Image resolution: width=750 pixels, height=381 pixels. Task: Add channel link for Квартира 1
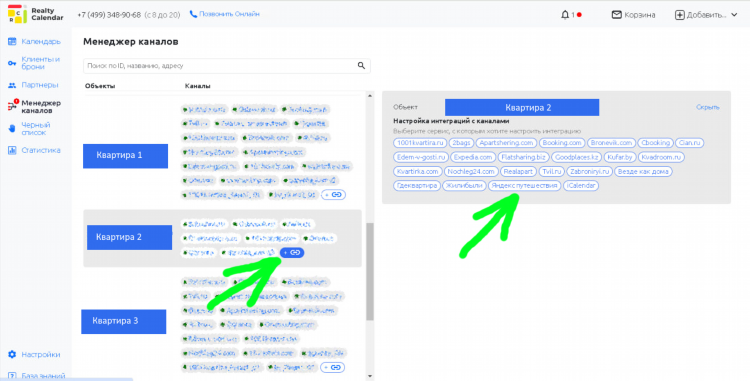(333, 195)
